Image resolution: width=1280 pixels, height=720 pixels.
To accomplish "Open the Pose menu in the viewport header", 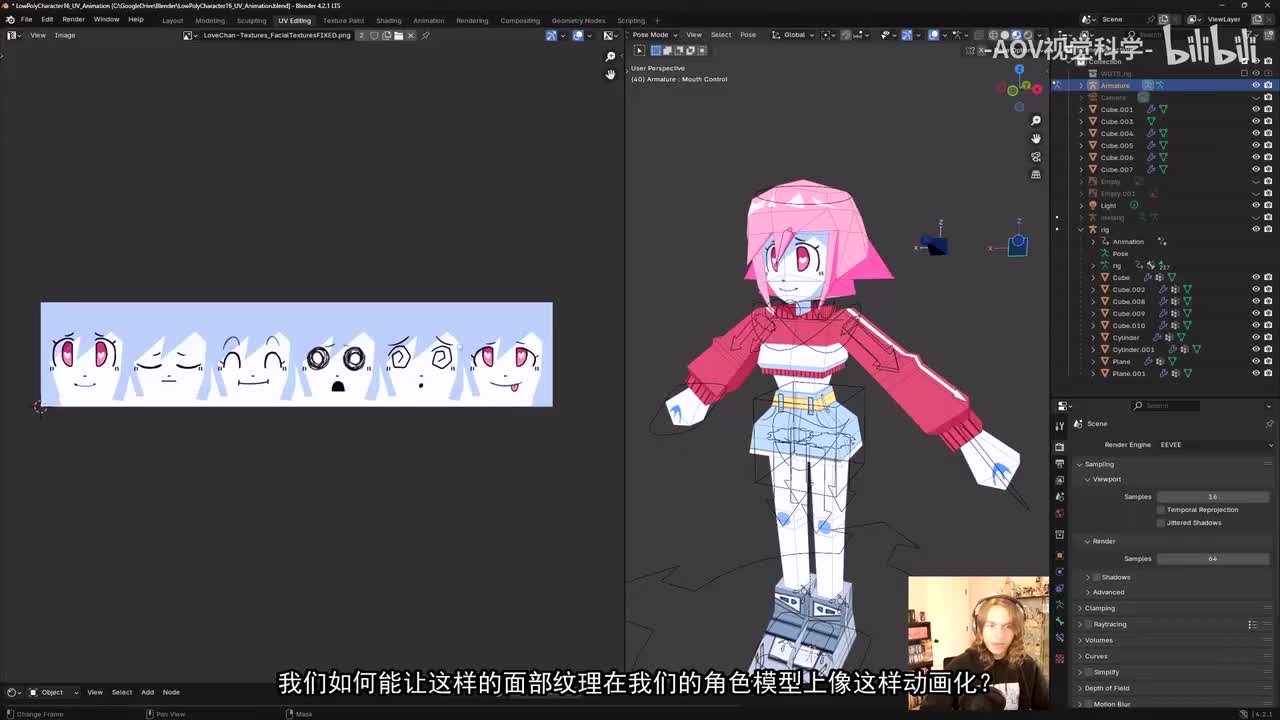I will pos(747,35).
